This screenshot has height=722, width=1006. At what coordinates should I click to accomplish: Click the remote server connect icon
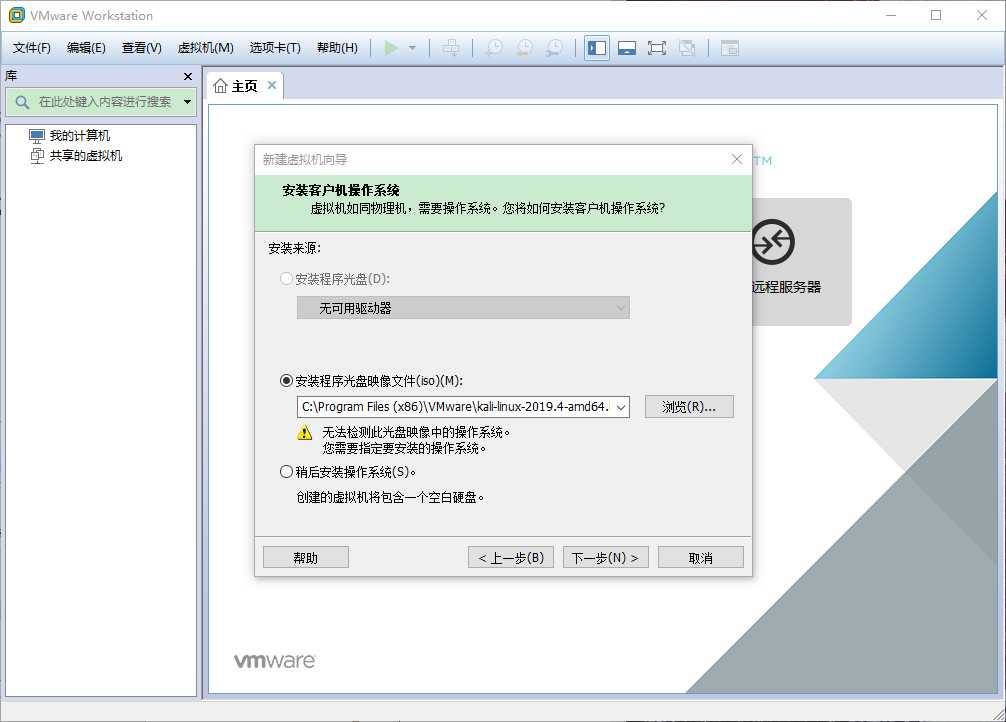pyautogui.click(x=773, y=242)
